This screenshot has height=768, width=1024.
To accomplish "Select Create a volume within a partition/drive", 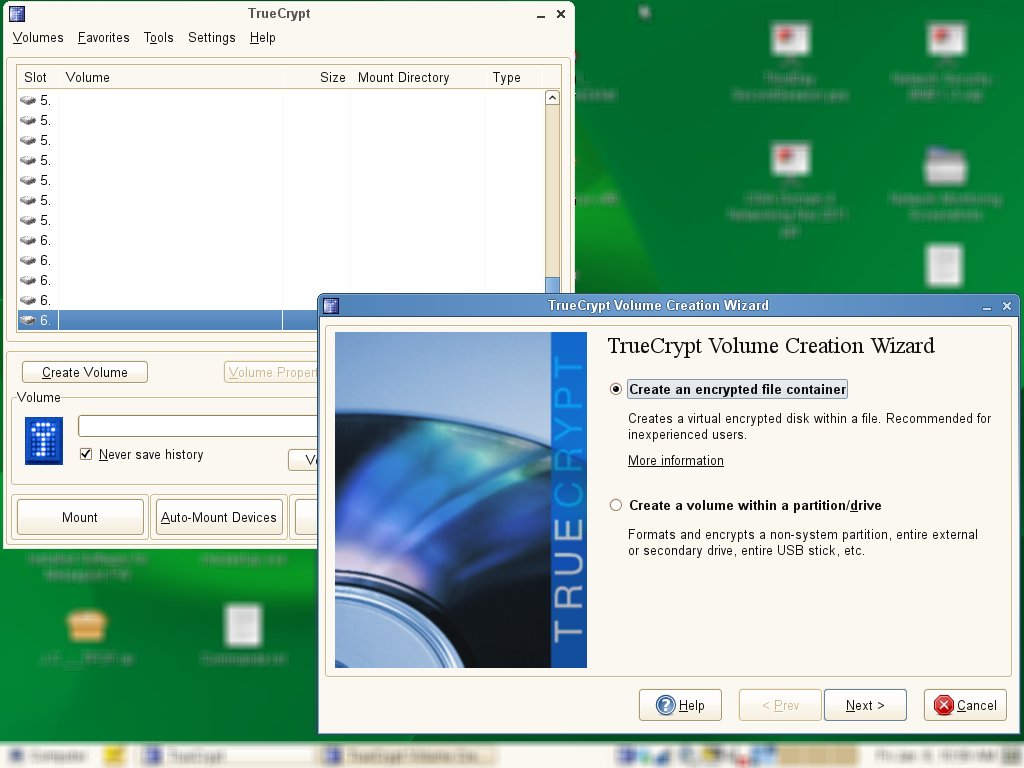I will [617, 505].
